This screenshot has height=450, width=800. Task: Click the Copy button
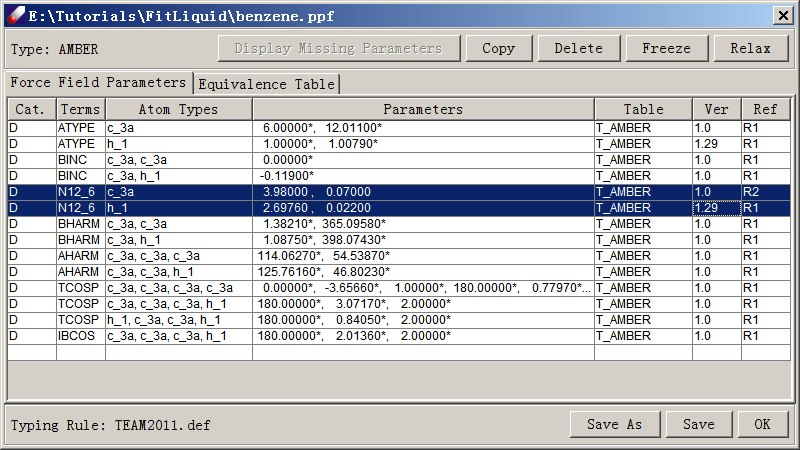(x=498, y=48)
